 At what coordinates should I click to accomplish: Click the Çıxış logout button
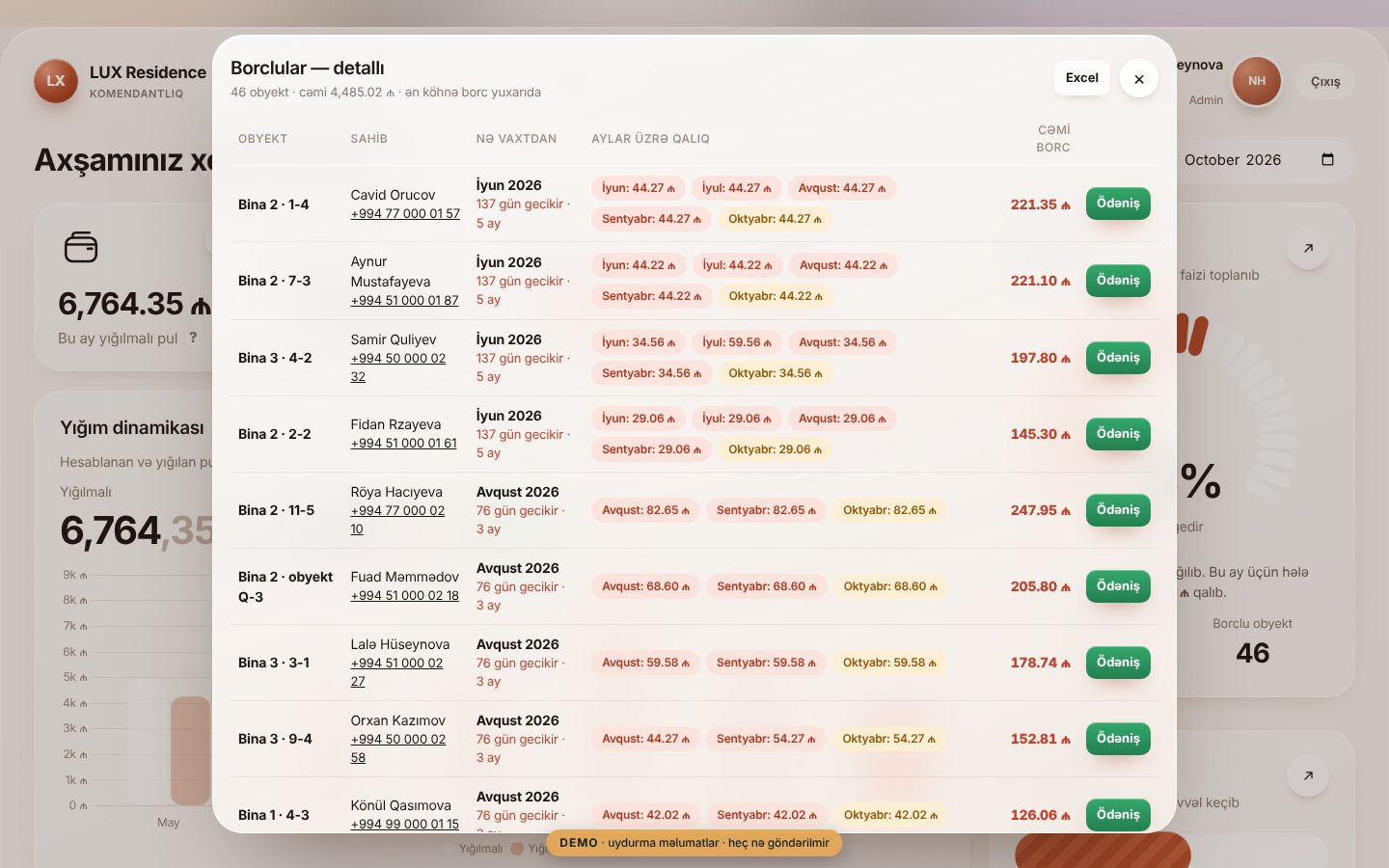[1325, 82]
